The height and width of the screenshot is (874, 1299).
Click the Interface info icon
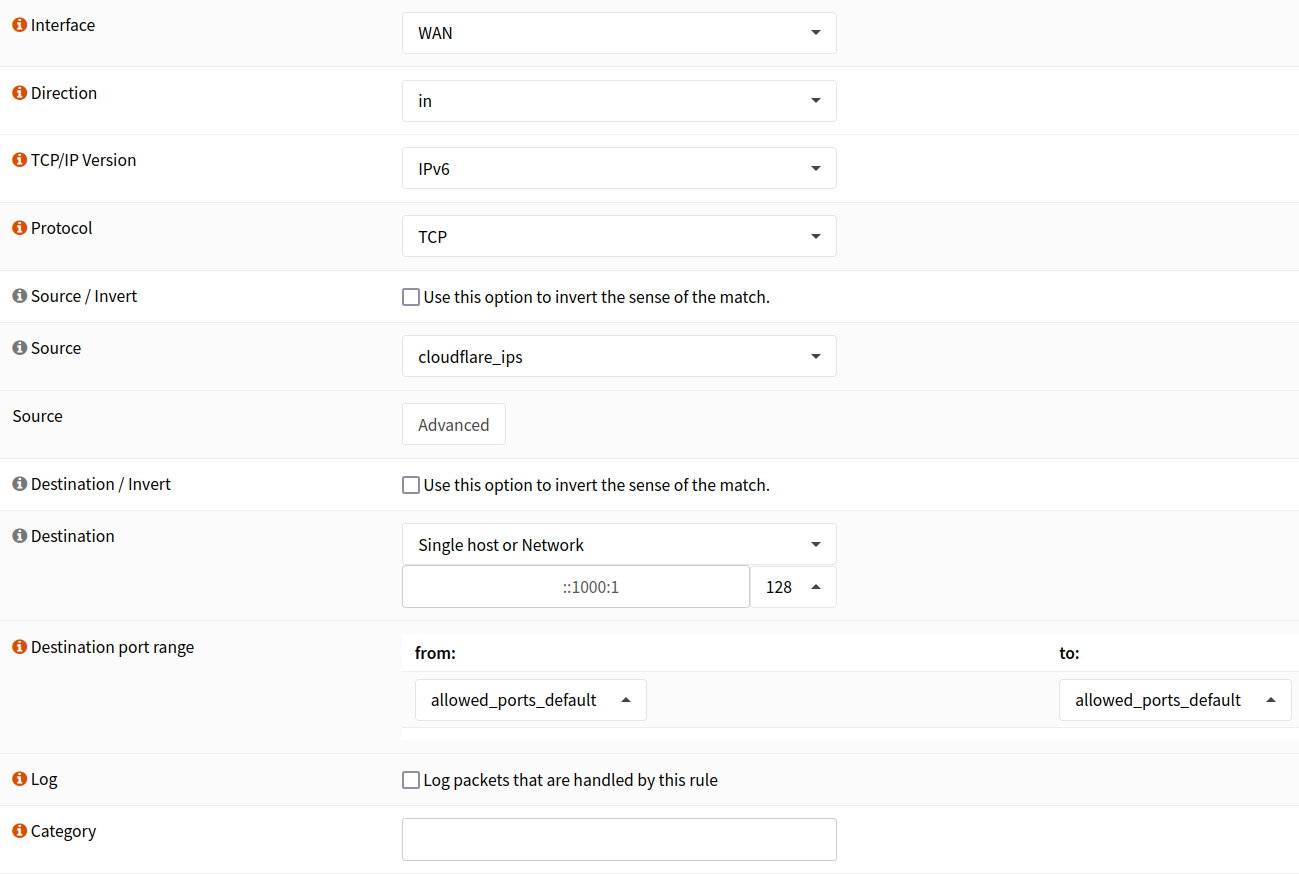[18, 24]
